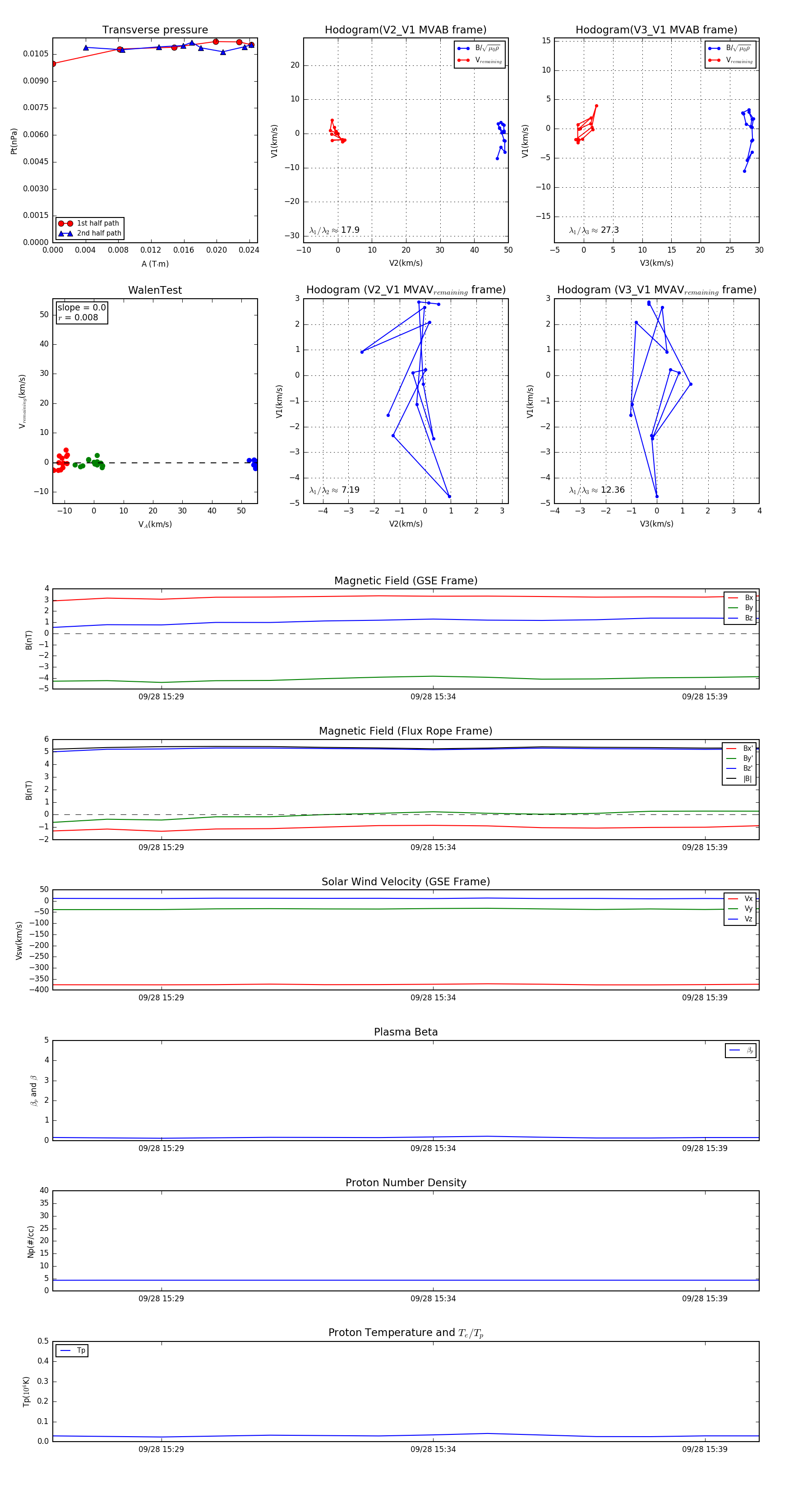
Task: Click '09/28 15:29' tick under GSE magnetic field
Action: click(x=161, y=697)
